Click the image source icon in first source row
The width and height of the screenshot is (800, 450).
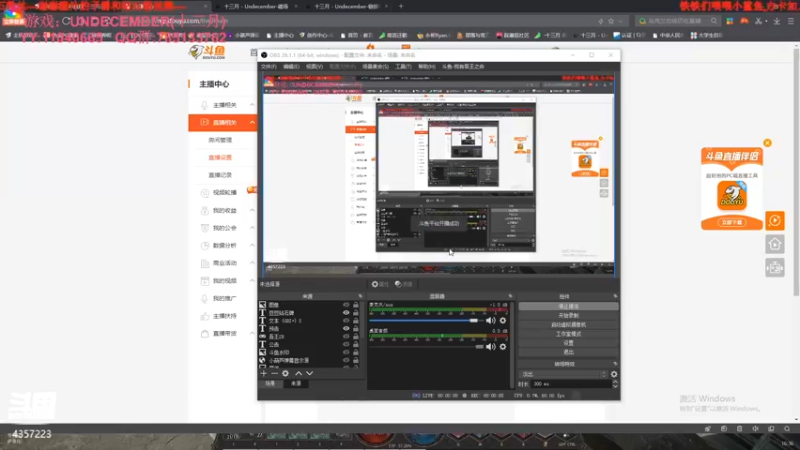[x=262, y=305]
